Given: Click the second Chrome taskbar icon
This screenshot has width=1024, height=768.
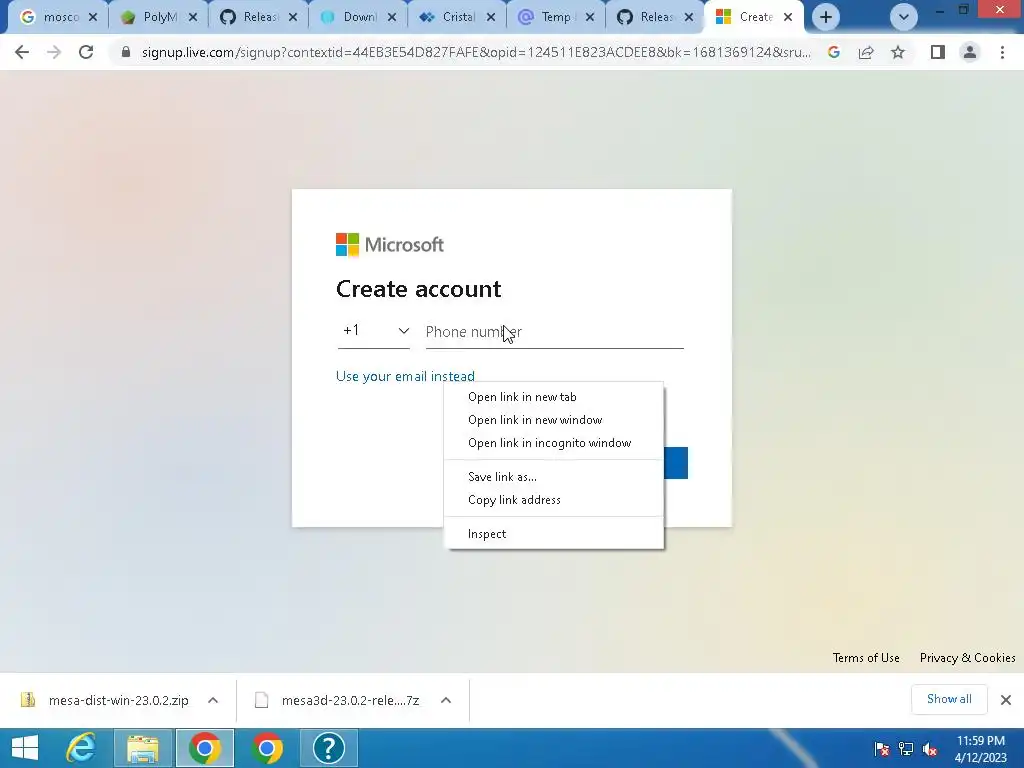Looking at the screenshot, I should coord(266,748).
